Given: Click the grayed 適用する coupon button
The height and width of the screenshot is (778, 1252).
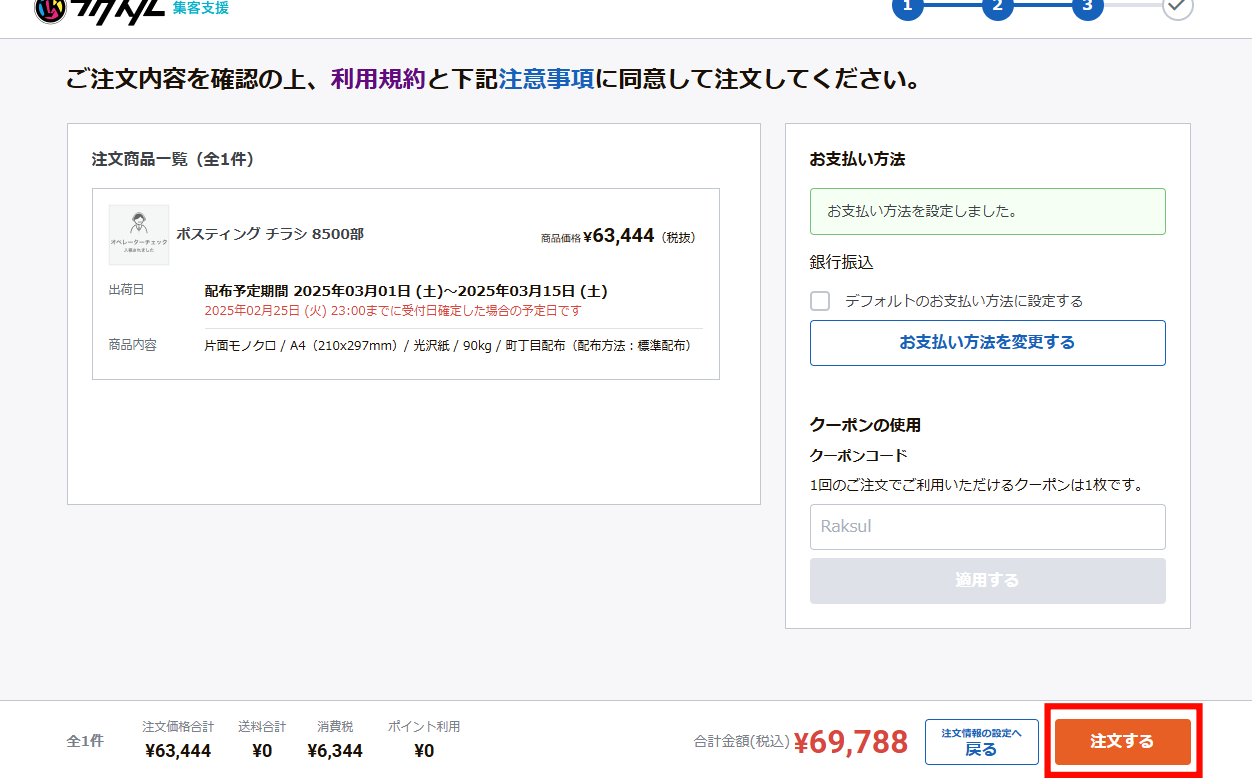Looking at the screenshot, I should pyautogui.click(x=987, y=580).
